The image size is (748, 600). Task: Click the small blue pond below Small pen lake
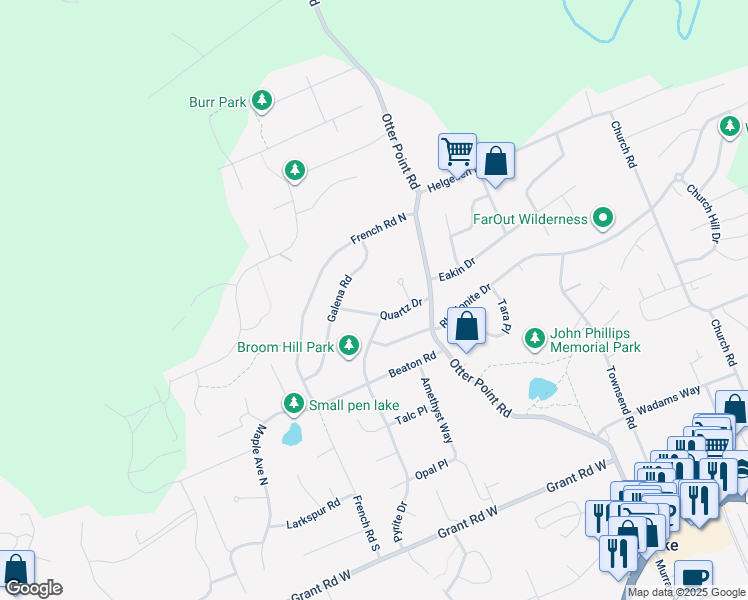[x=291, y=434]
